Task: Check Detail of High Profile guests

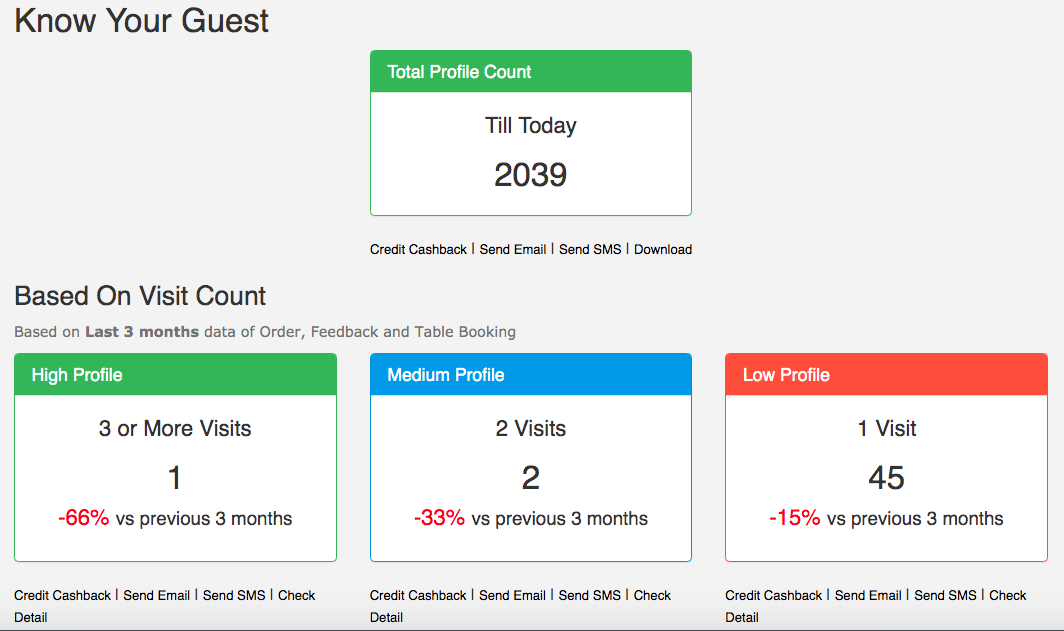Action: click(x=296, y=595)
